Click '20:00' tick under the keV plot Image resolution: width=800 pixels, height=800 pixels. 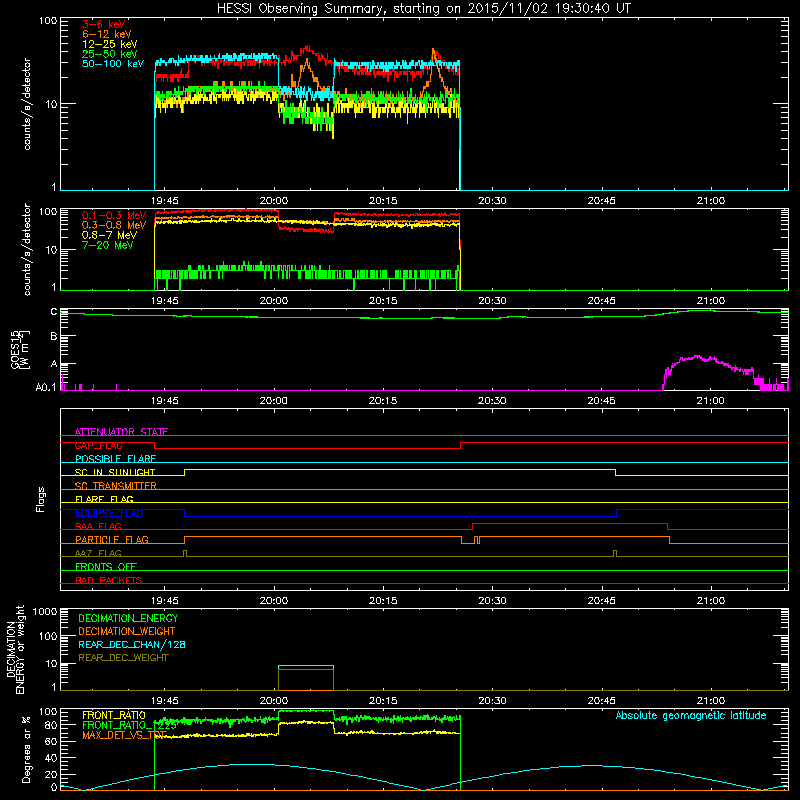click(273, 201)
